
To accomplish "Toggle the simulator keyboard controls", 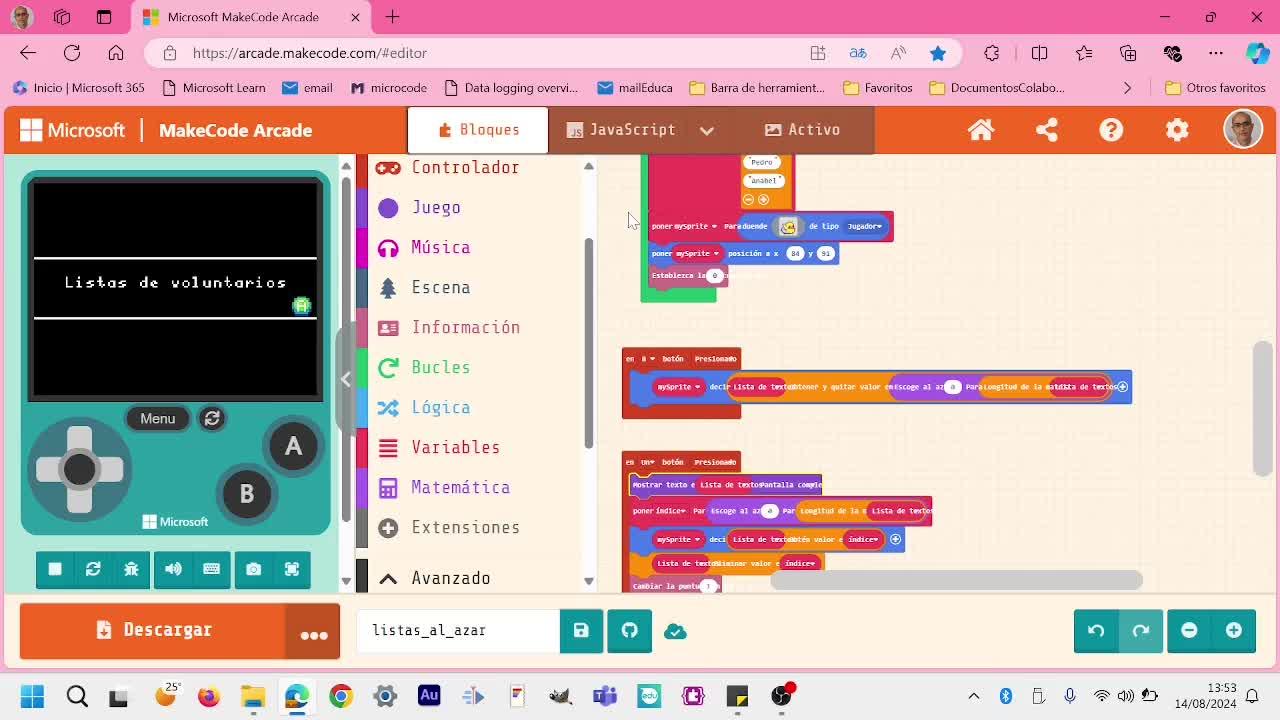I will pyautogui.click(x=211, y=569).
